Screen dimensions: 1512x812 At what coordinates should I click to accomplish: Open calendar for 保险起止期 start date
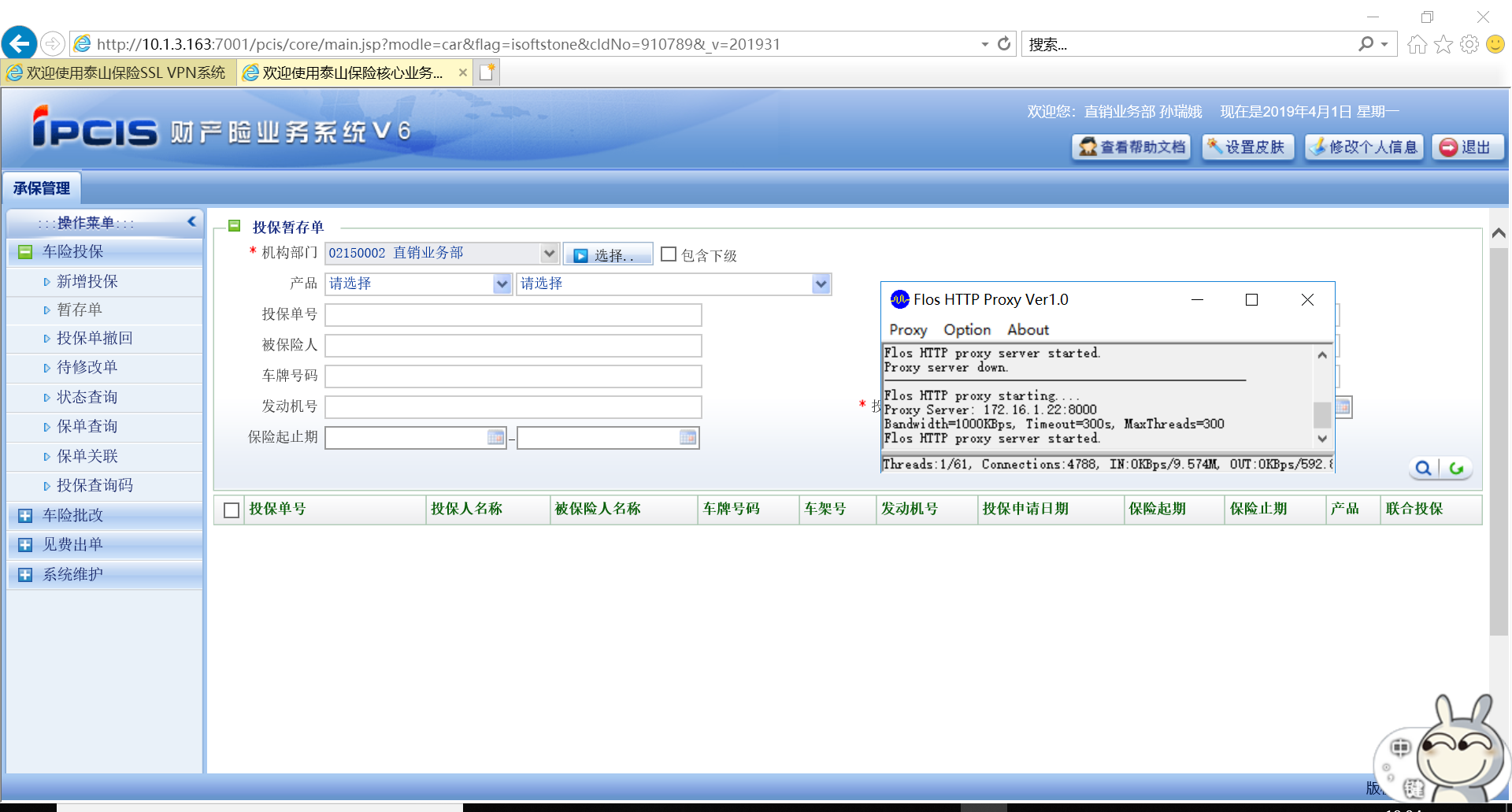click(x=495, y=437)
